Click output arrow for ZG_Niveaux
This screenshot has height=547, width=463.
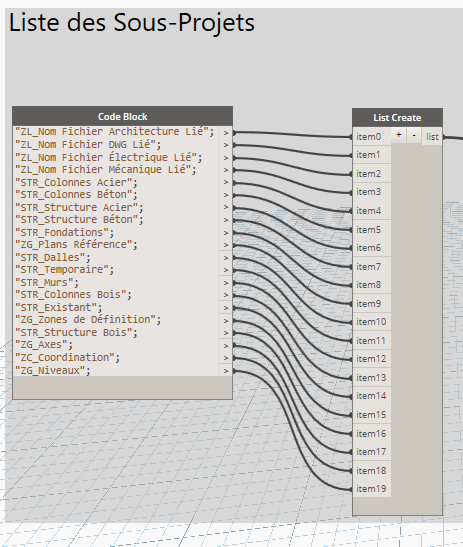click(226, 371)
